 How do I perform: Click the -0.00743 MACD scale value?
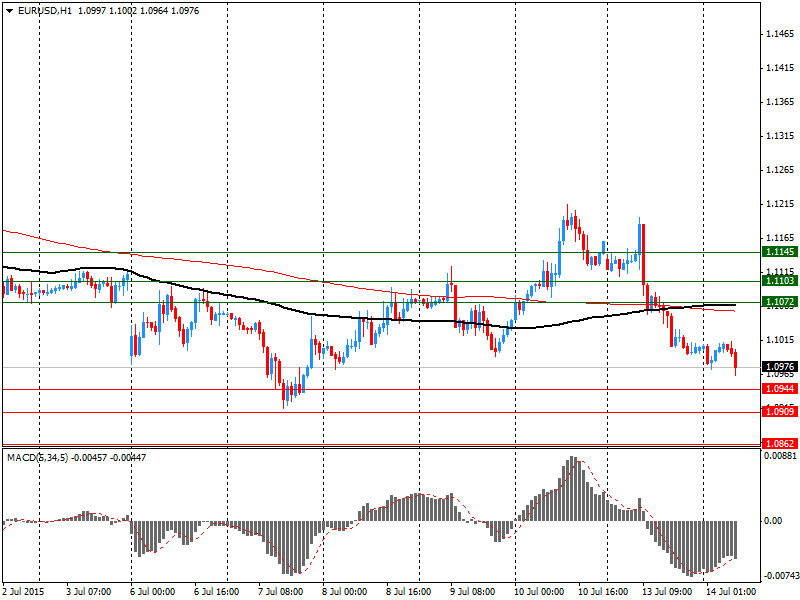coord(781,576)
